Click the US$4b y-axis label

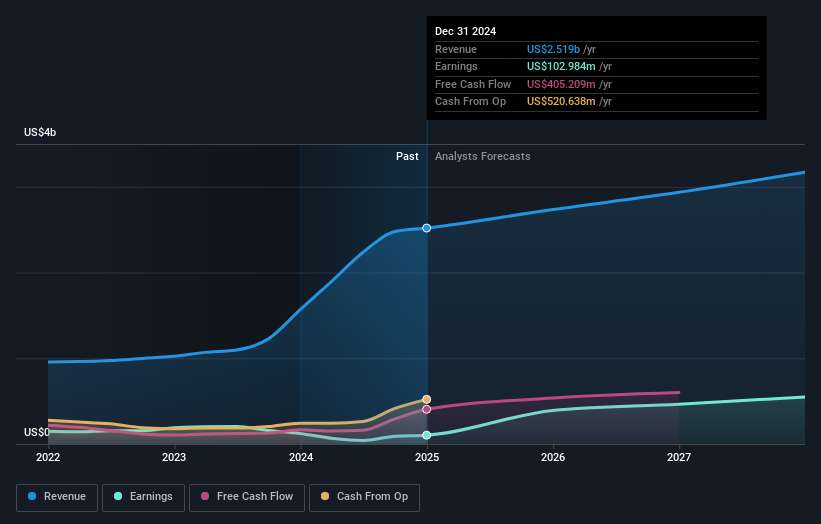tap(40, 132)
